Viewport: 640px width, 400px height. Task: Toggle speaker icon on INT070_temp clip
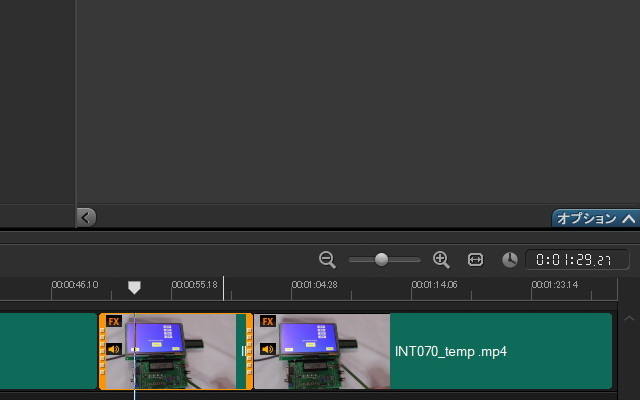268,349
